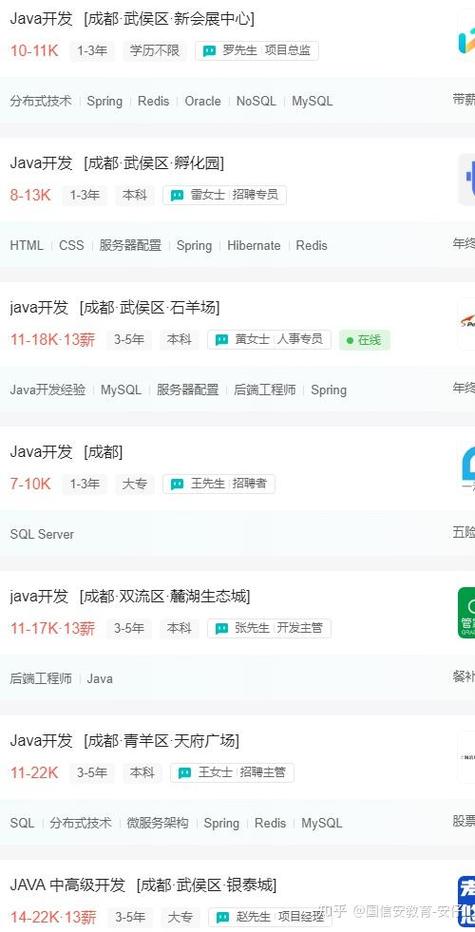This screenshot has height=932, width=475.
Task: Click the 11-17K·13薪 salary text
Action: coord(52,629)
